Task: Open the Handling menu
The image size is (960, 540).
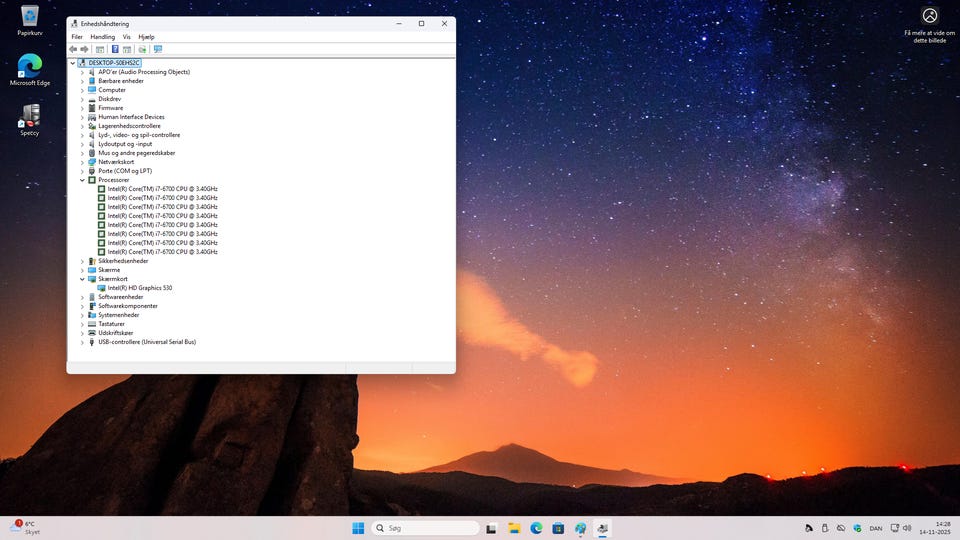Action: (x=102, y=37)
